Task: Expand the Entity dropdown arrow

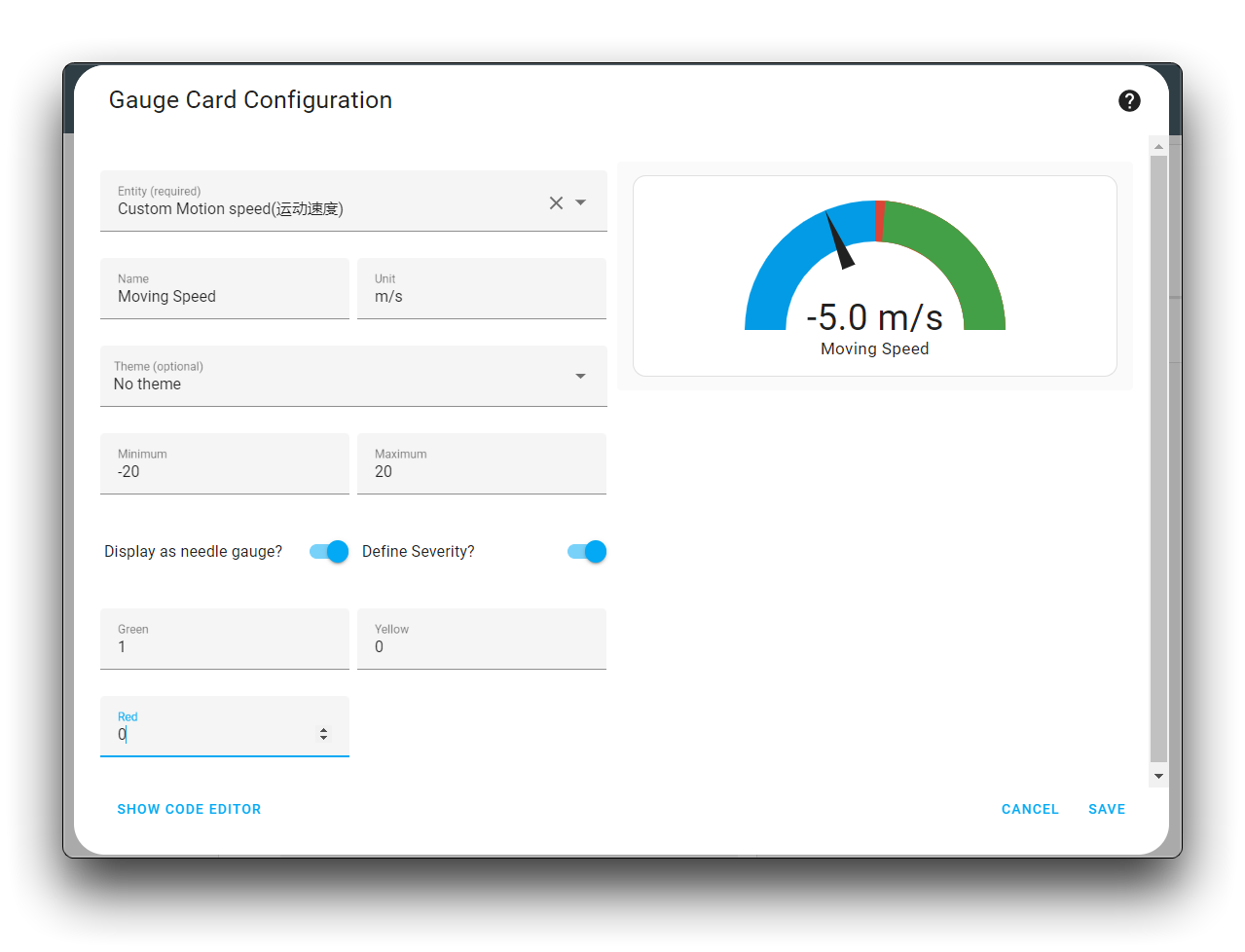Action: tap(581, 202)
